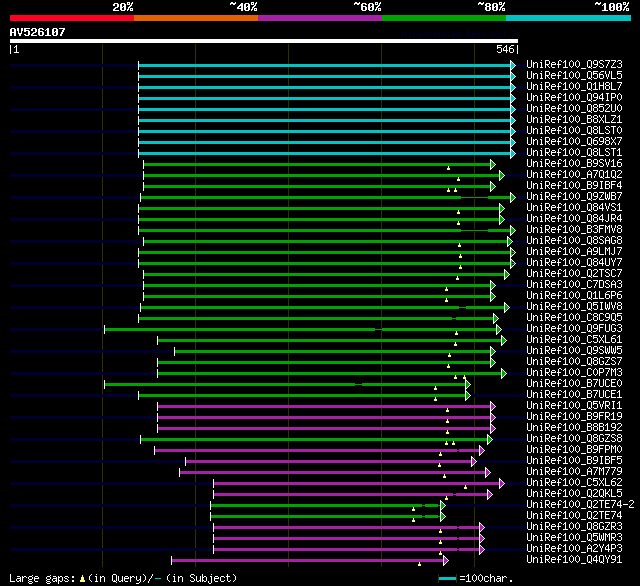
Task: Open the UniRef100_Q1H8L7 hit label
Action: (574, 87)
